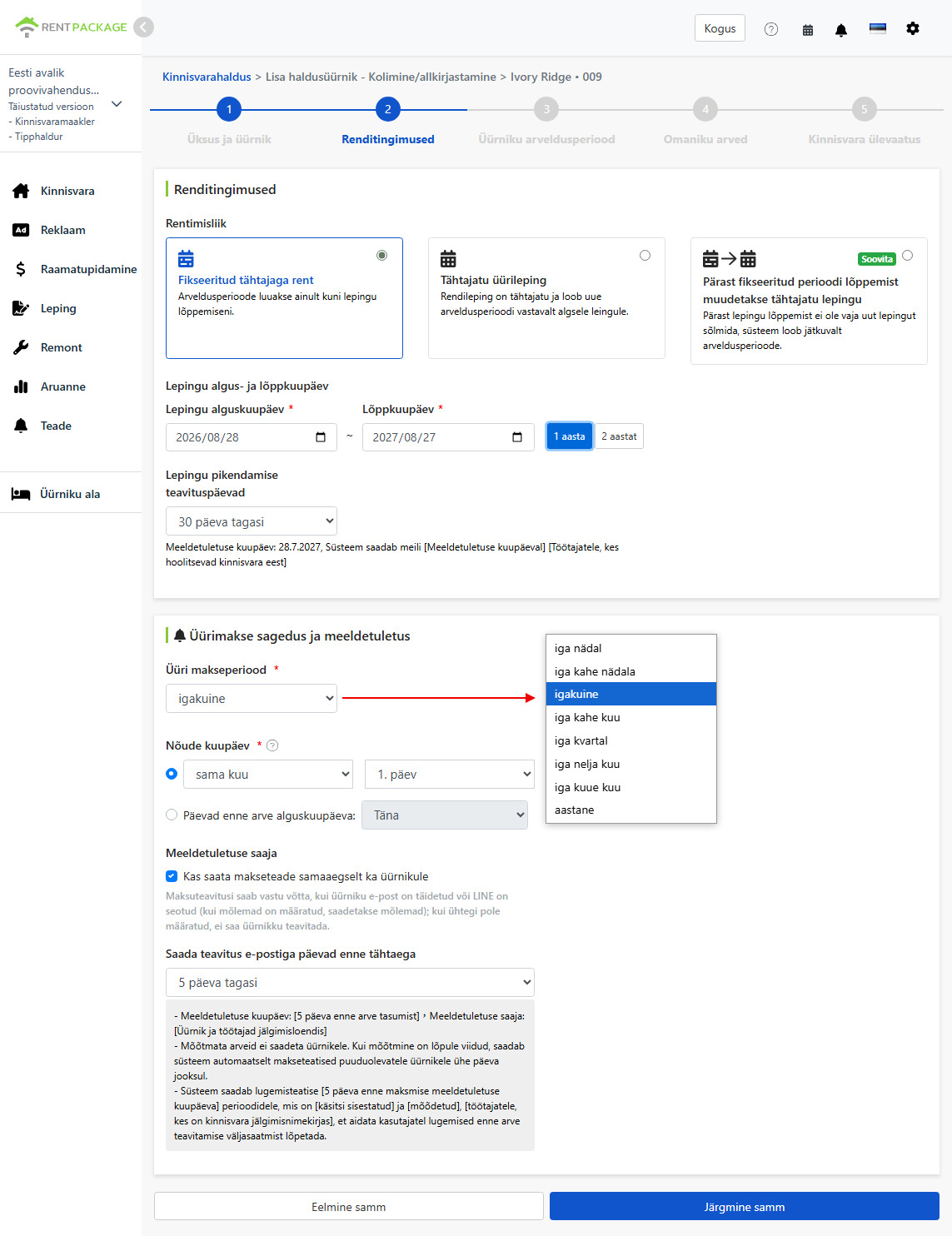Select the sama kuu radio option

(172, 774)
